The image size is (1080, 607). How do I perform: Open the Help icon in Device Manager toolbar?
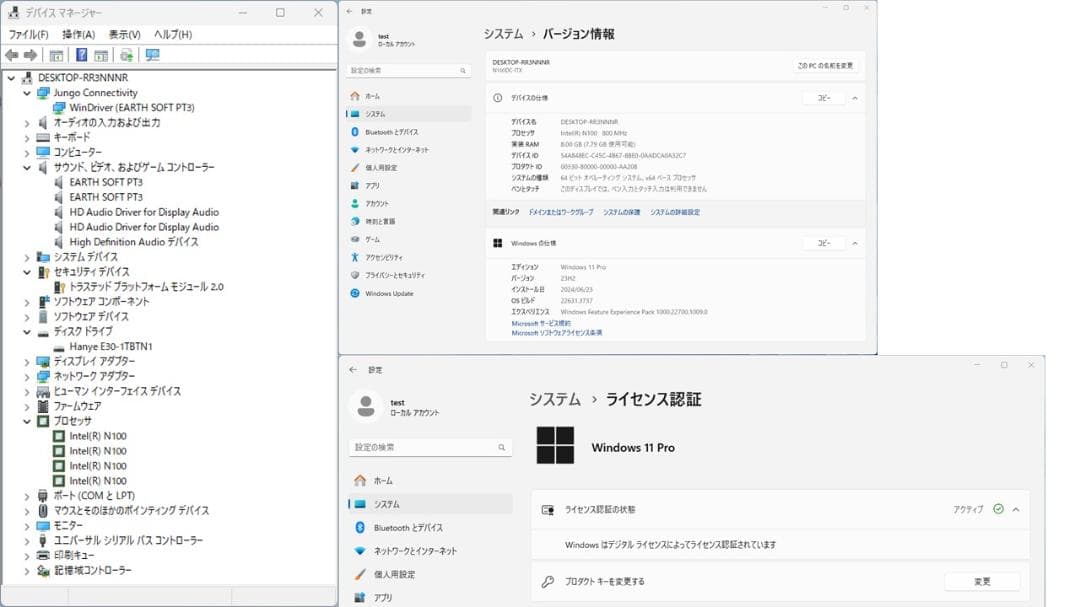[81, 54]
